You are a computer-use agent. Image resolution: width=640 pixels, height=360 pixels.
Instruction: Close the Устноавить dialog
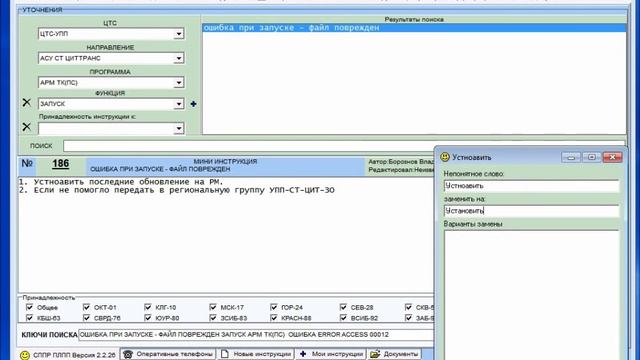click(x=612, y=157)
